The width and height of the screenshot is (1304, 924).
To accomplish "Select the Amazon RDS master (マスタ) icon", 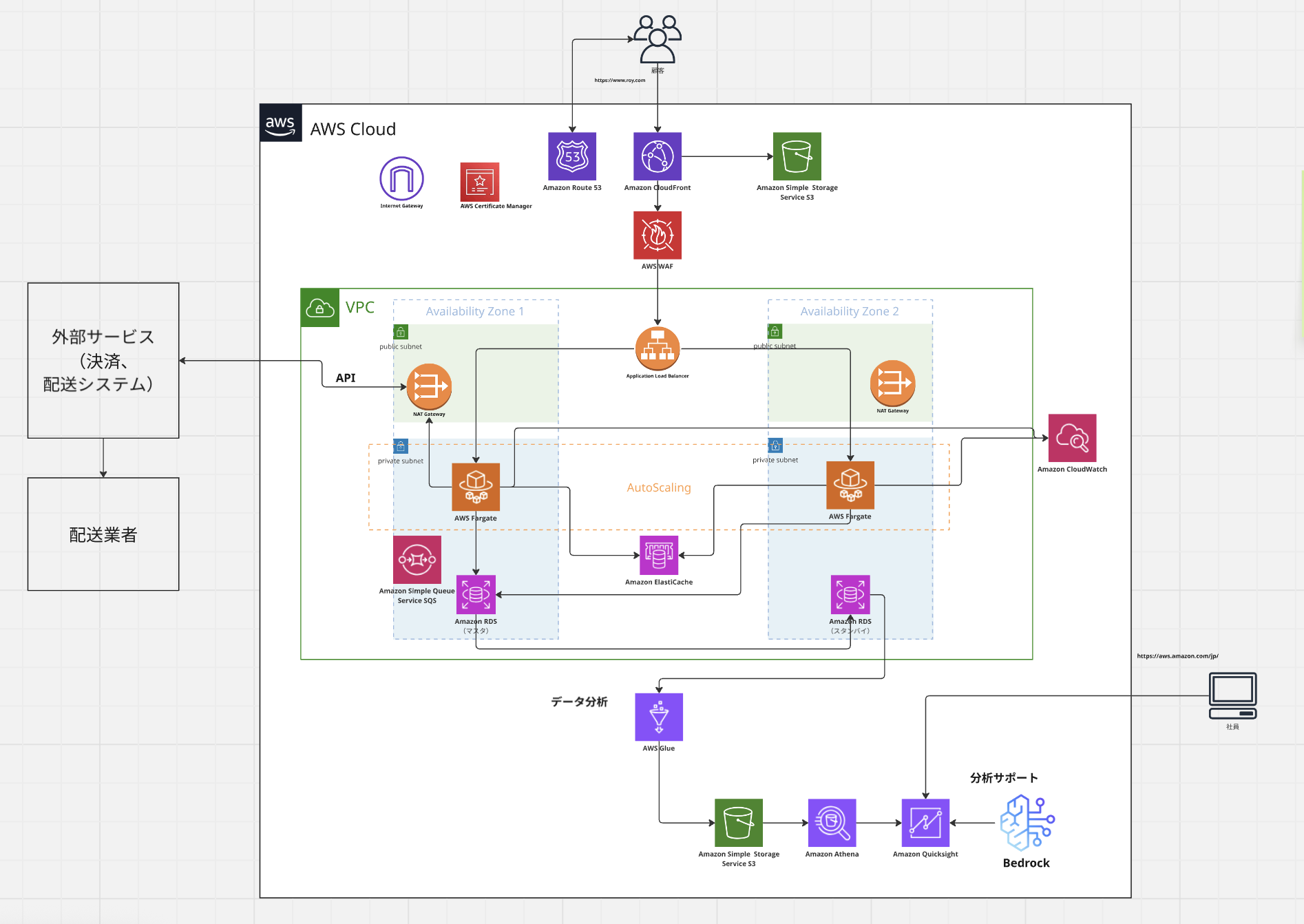I will click(476, 594).
